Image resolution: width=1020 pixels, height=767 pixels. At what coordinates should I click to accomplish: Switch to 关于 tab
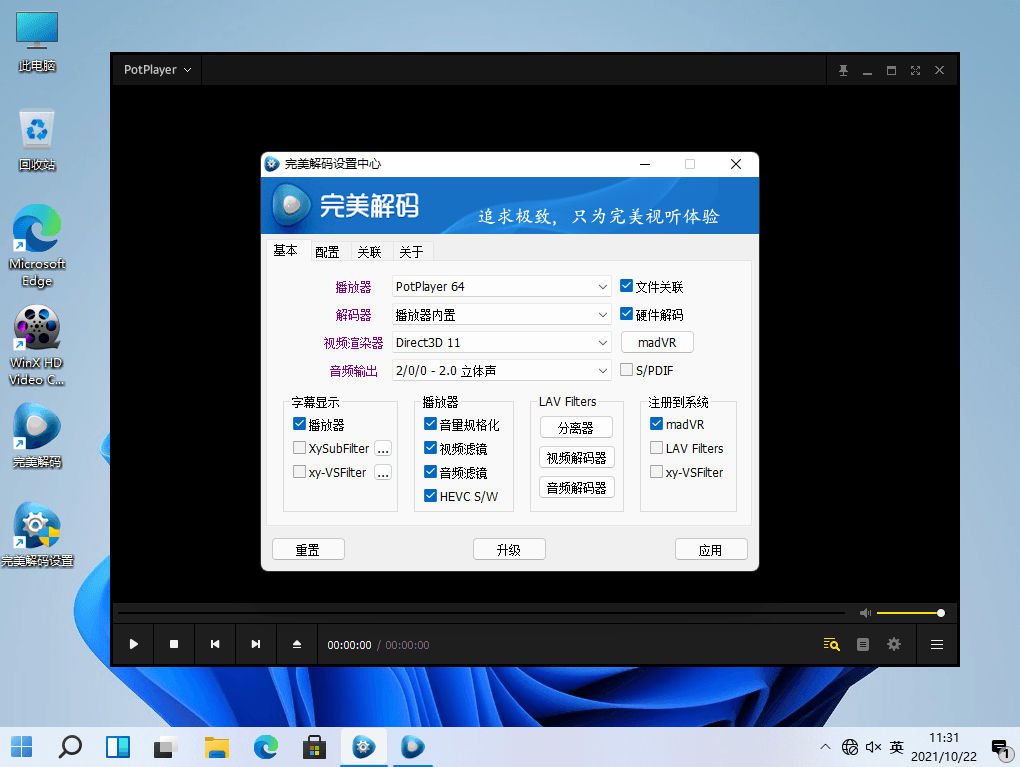click(x=411, y=252)
